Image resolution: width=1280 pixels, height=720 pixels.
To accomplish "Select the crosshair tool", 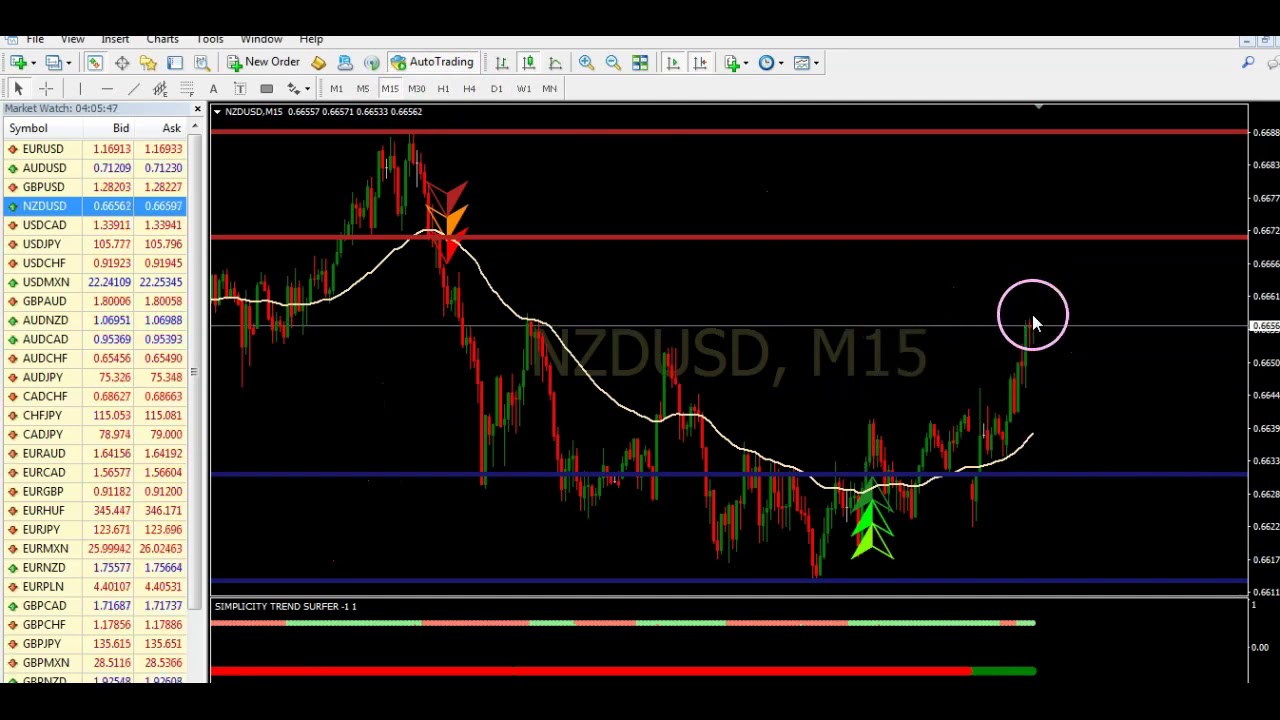I will (45, 89).
